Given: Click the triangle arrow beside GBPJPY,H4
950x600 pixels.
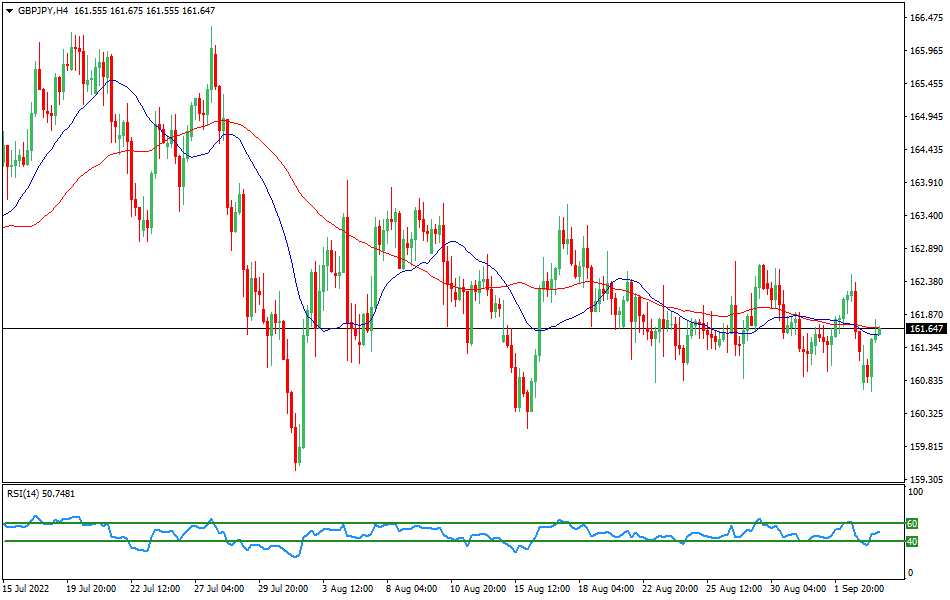Looking at the screenshot, I should coord(9,10).
